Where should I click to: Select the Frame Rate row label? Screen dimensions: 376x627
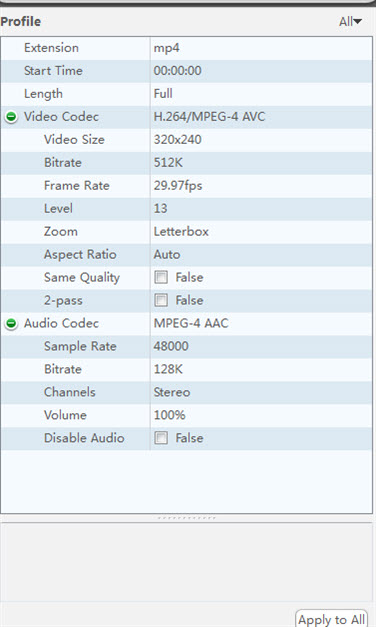click(77, 186)
